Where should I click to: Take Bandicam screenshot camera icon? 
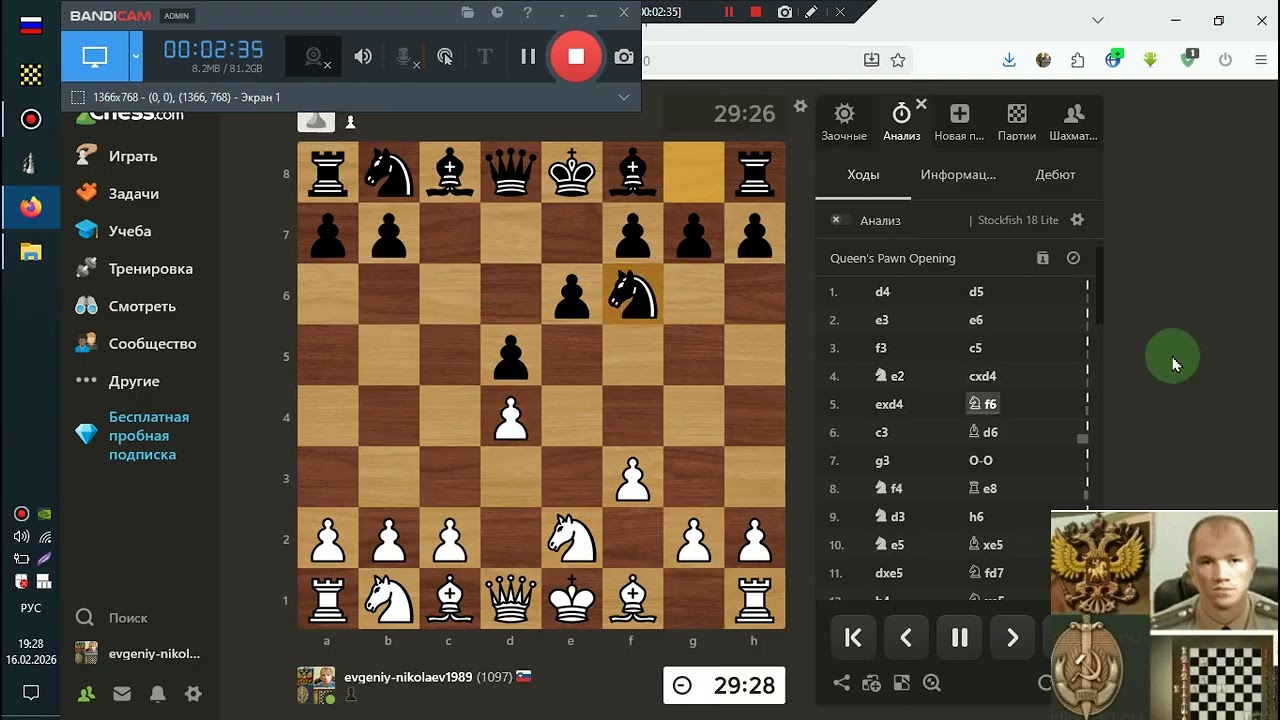click(x=624, y=57)
